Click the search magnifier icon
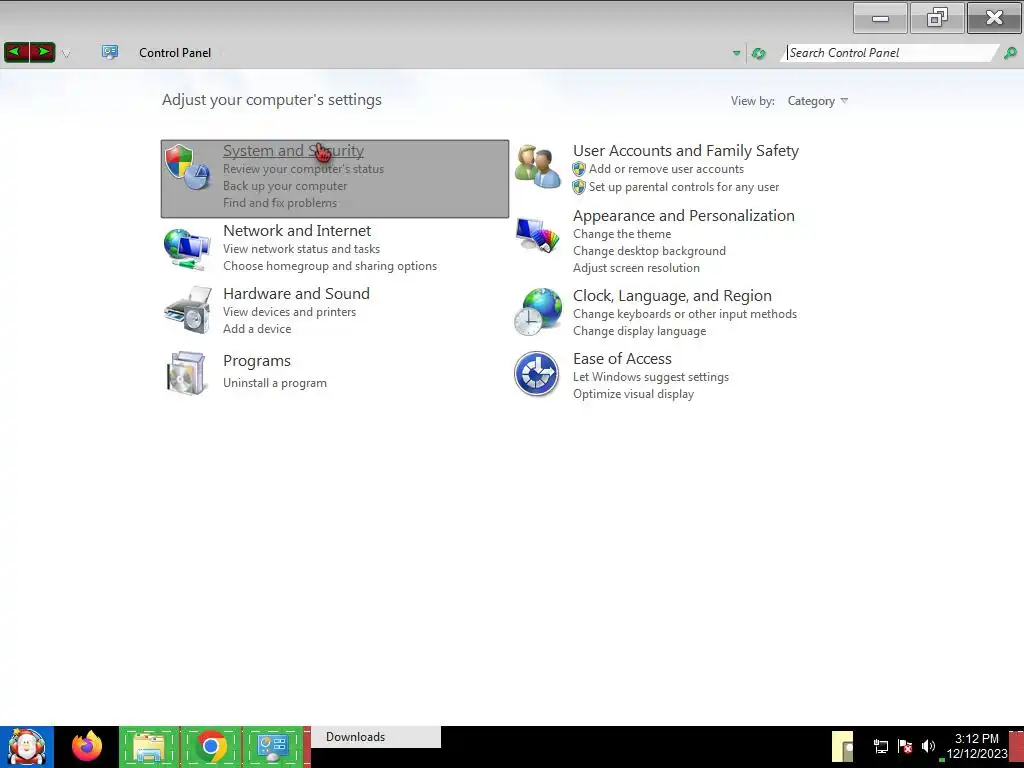 pyautogui.click(x=1010, y=54)
